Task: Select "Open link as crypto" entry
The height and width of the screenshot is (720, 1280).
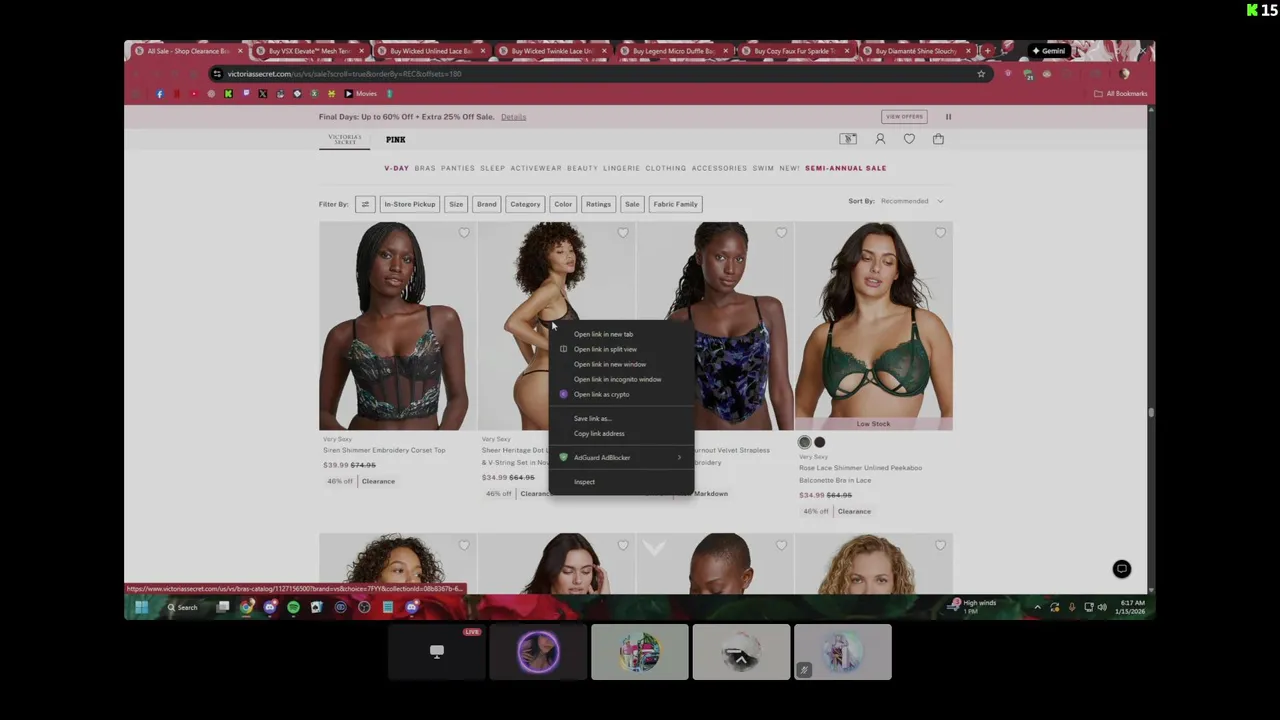Action: [620, 394]
